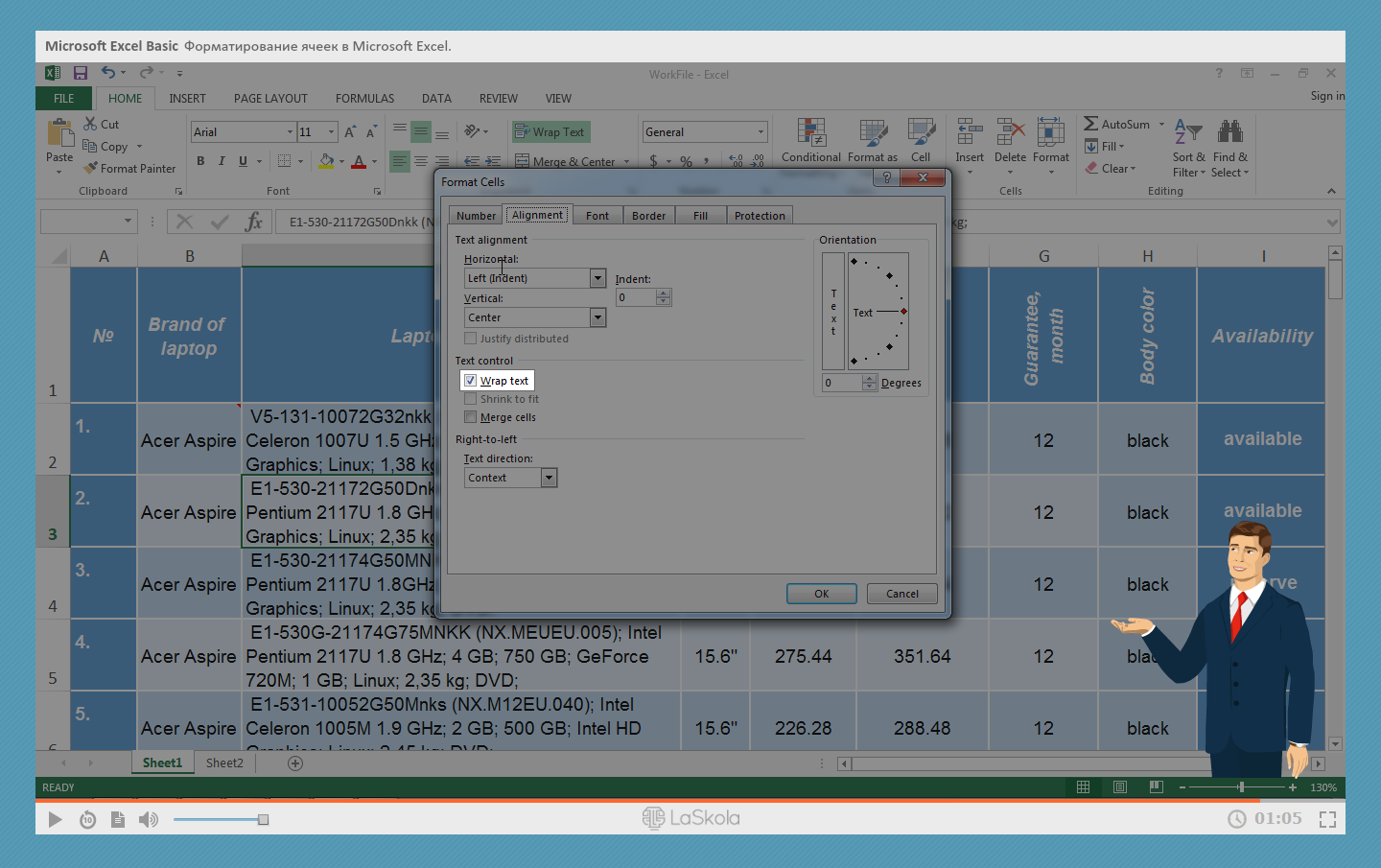The image size is (1381, 868).
Task: Open the Text direction Context dropdown
Action: 549,478
